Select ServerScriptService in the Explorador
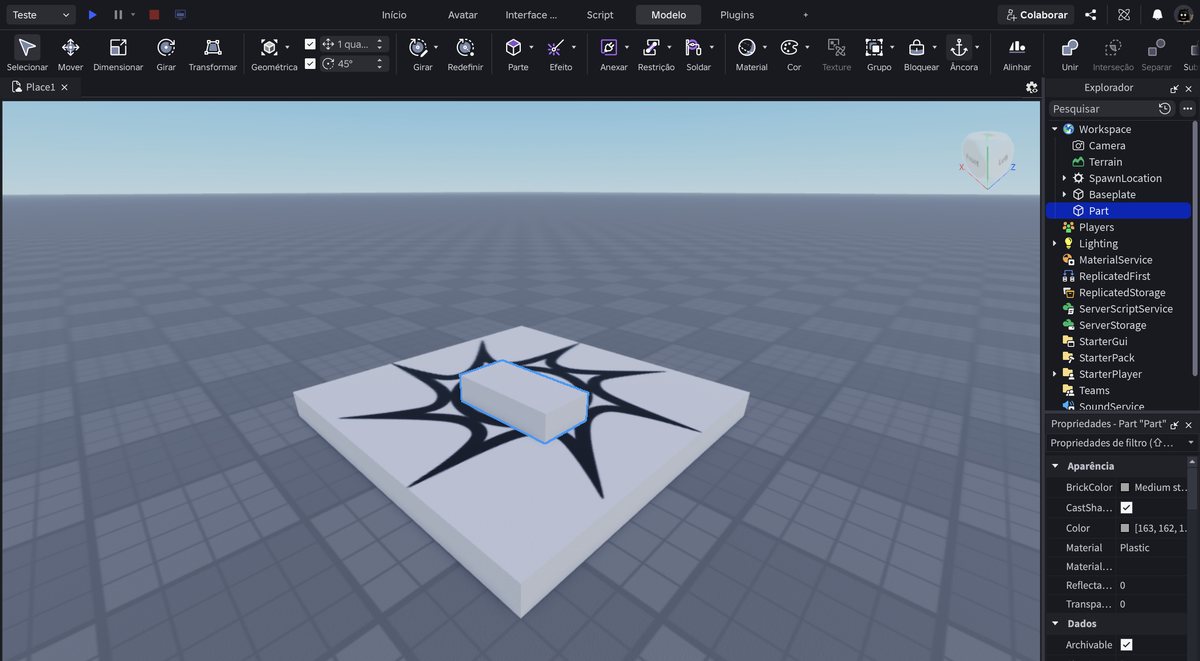The width and height of the screenshot is (1200, 661). tap(1125, 309)
